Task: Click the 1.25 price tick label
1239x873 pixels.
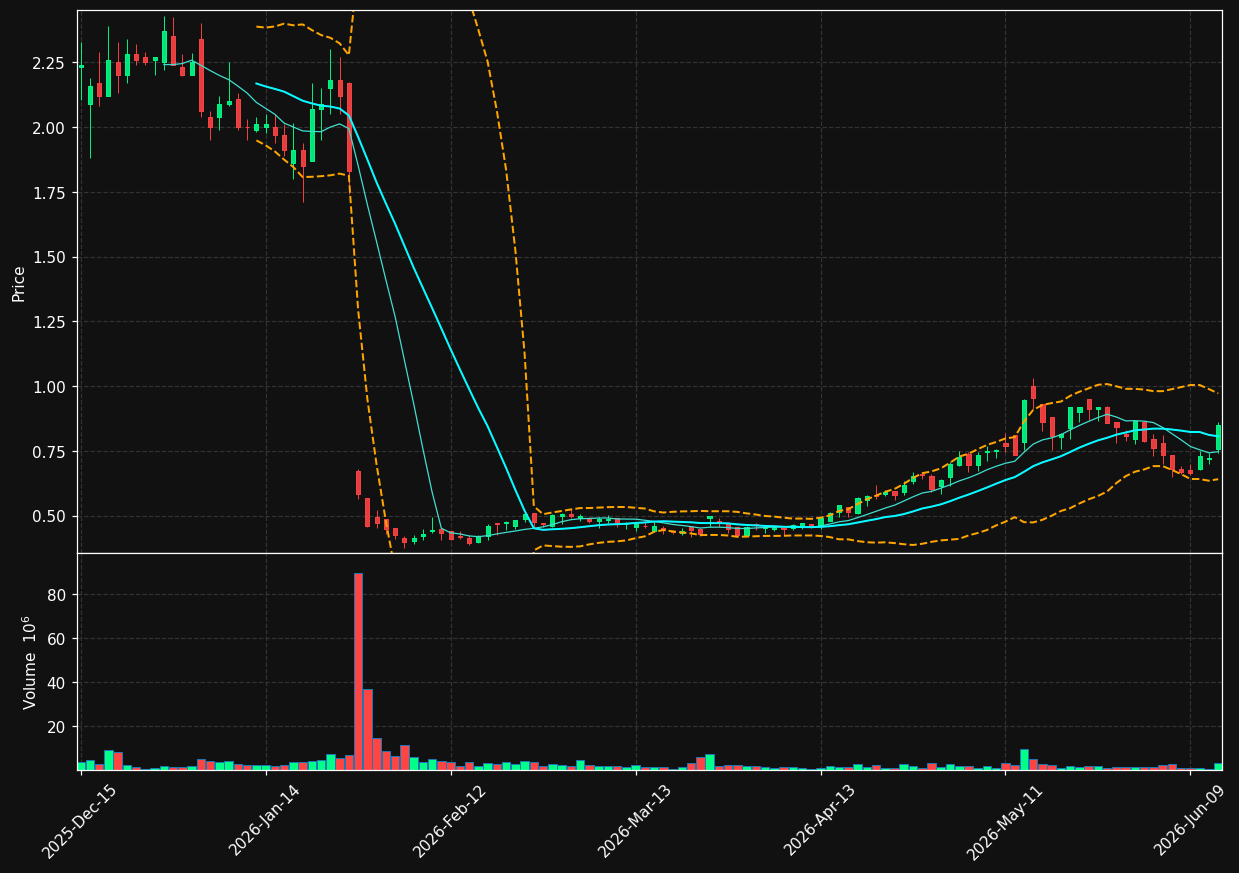Action: click(x=50, y=322)
